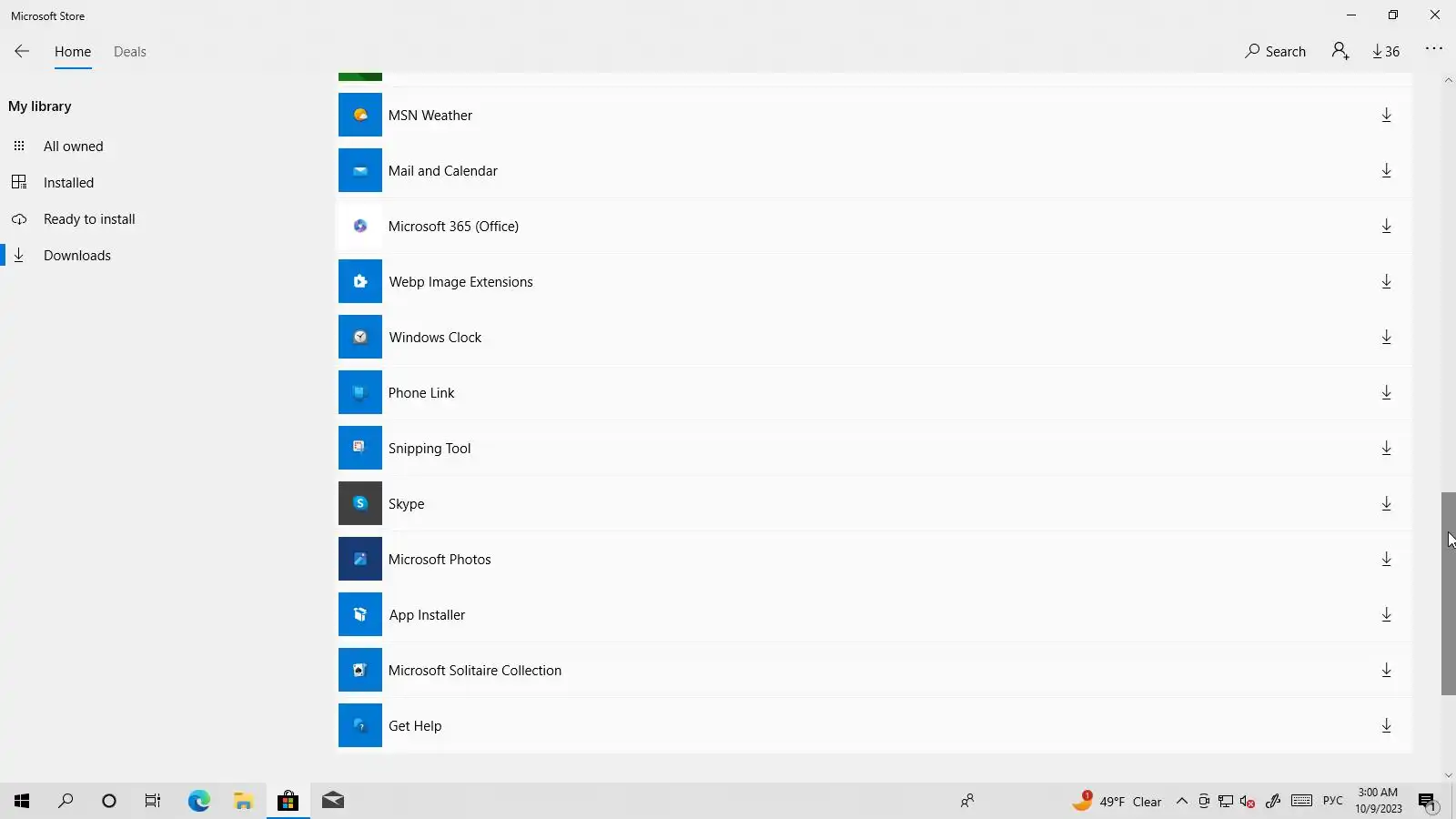The width and height of the screenshot is (1456, 819).
Task: Open Microsoft Edge from the taskbar
Action: pyautogui.click(x=199, y=801)
